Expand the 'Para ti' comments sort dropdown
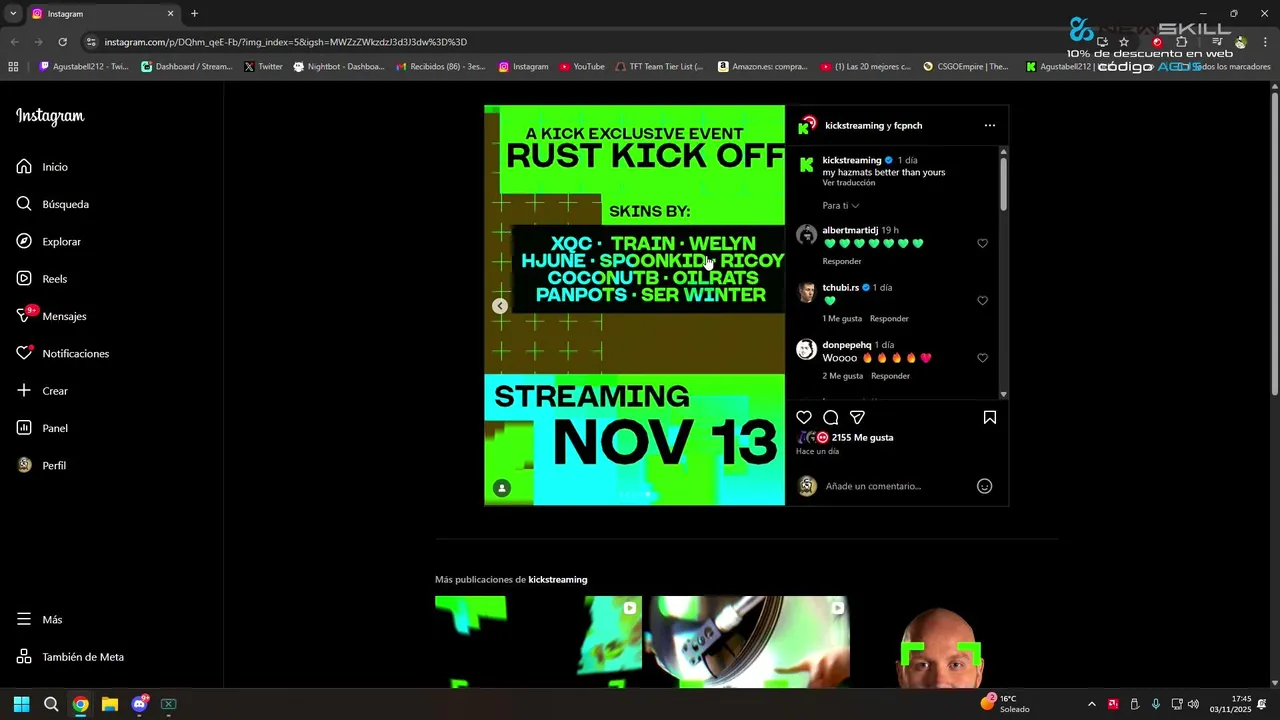Image resolution: width=1280 pixels, height=720 pixels. [x=841, y=206]
